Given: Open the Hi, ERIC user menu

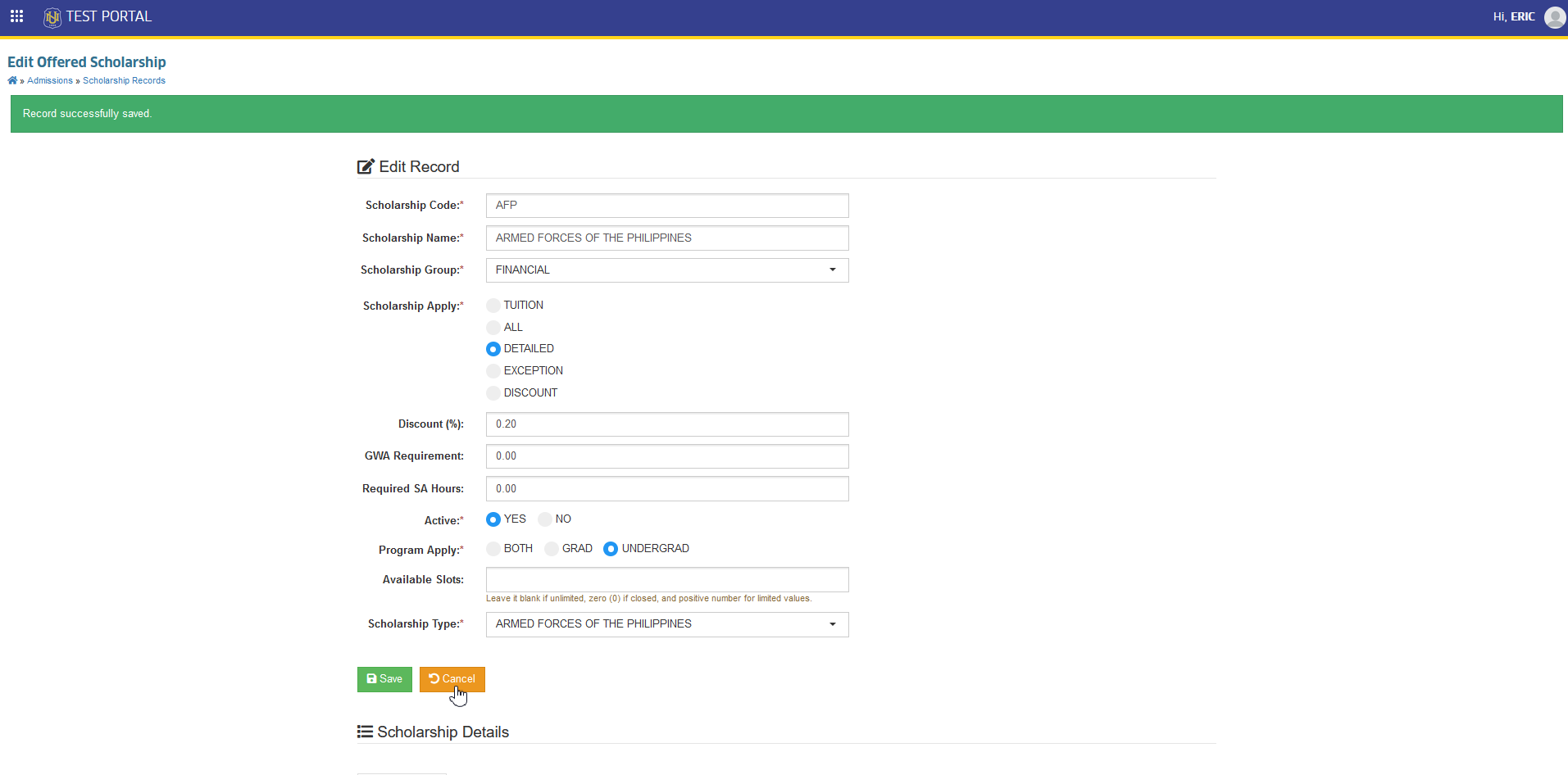Looking at the screenshot, I should click(1514, 16).
